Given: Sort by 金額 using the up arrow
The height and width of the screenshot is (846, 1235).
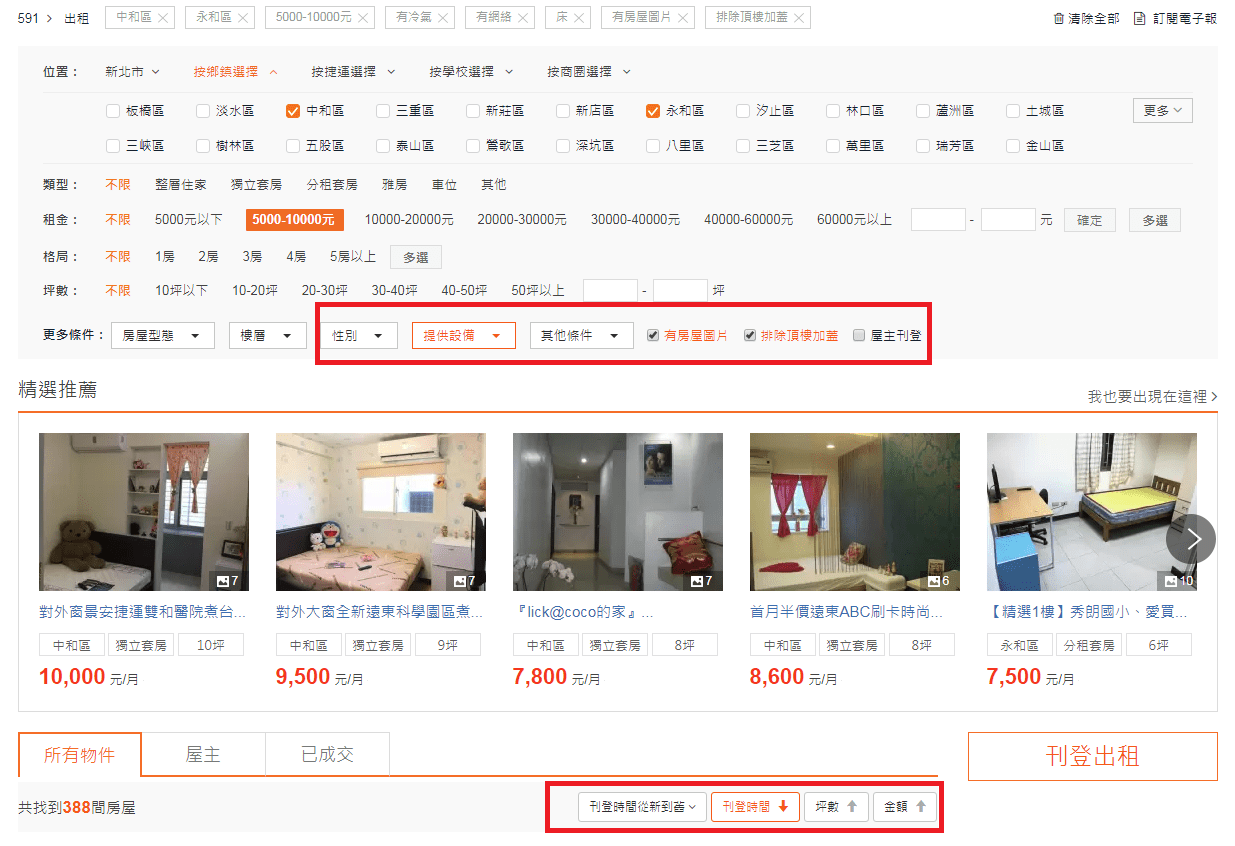Looking at the screenshot, I should pyautogui.click(x=905, y=806).
